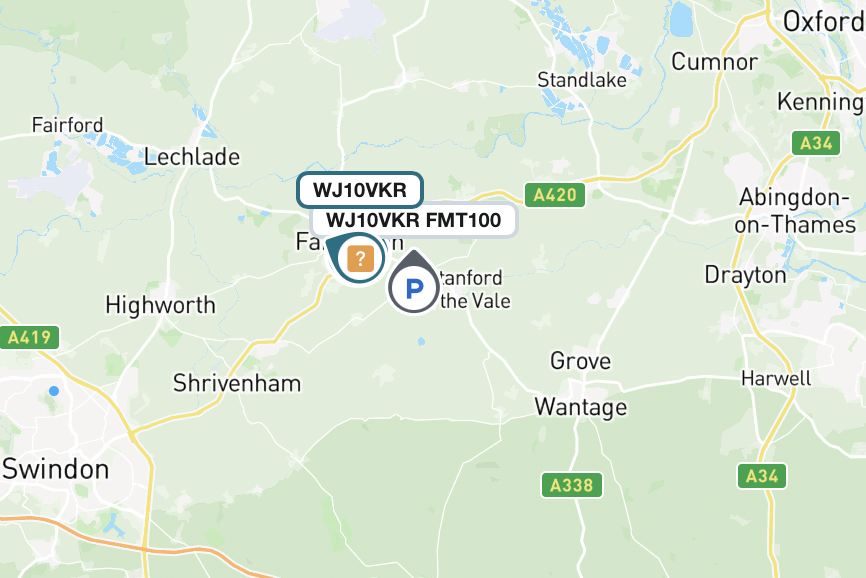Click the A420 road sign badge

click(555, 195)
